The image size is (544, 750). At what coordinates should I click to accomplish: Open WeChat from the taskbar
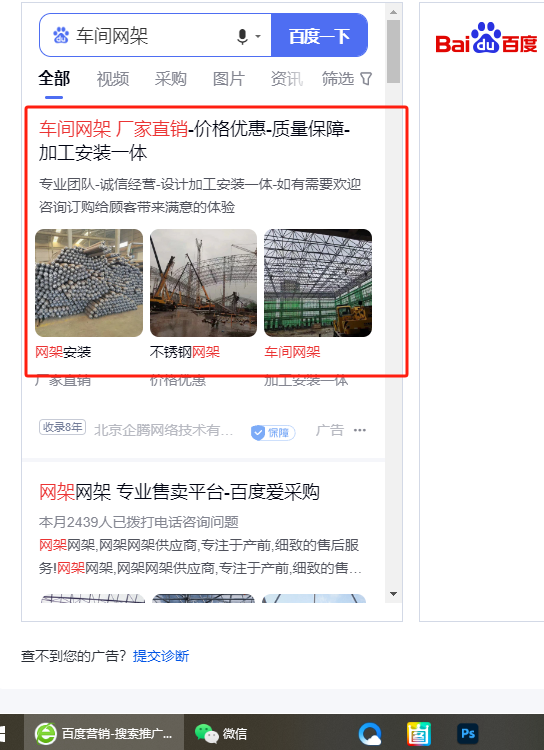[221, 733]
